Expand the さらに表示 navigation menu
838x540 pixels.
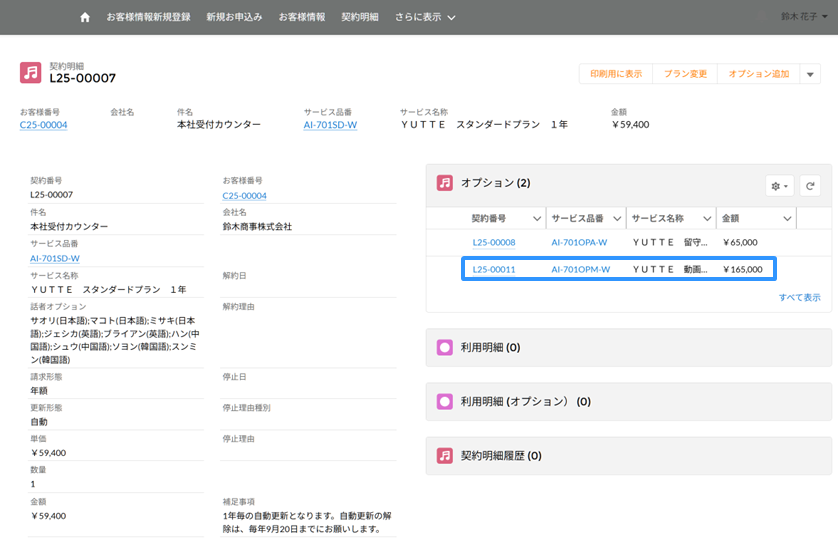pyautogui.click(x=425, y=17)
